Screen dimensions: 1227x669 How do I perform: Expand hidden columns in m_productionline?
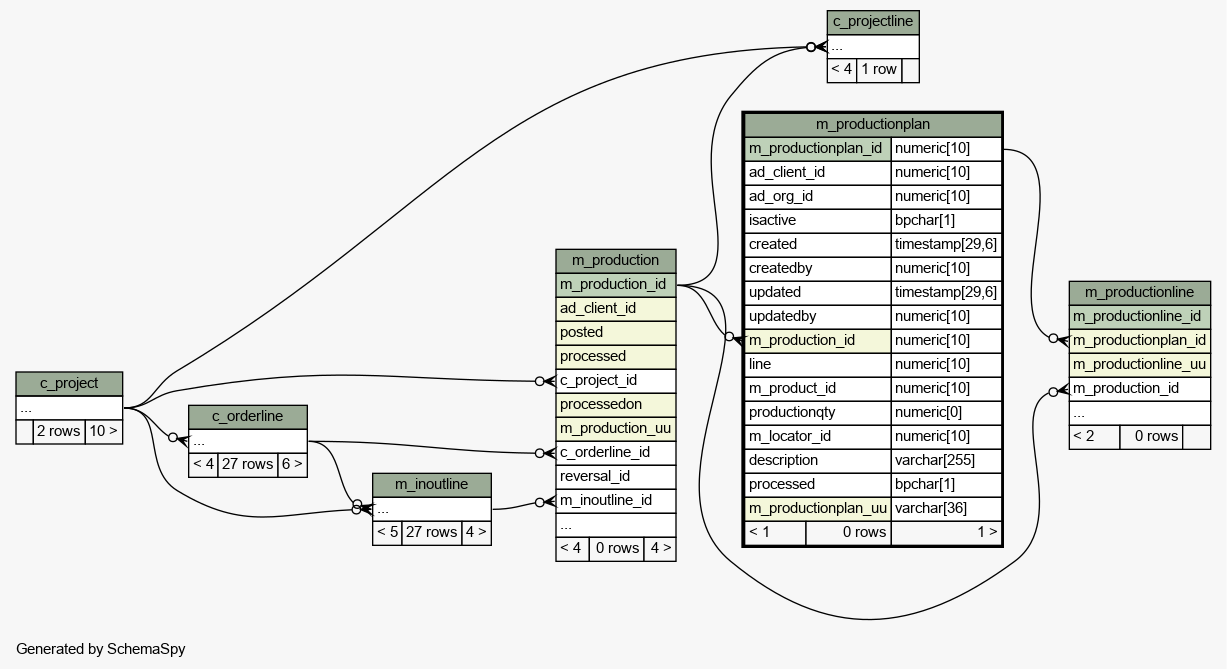[x=1139, y=412]
